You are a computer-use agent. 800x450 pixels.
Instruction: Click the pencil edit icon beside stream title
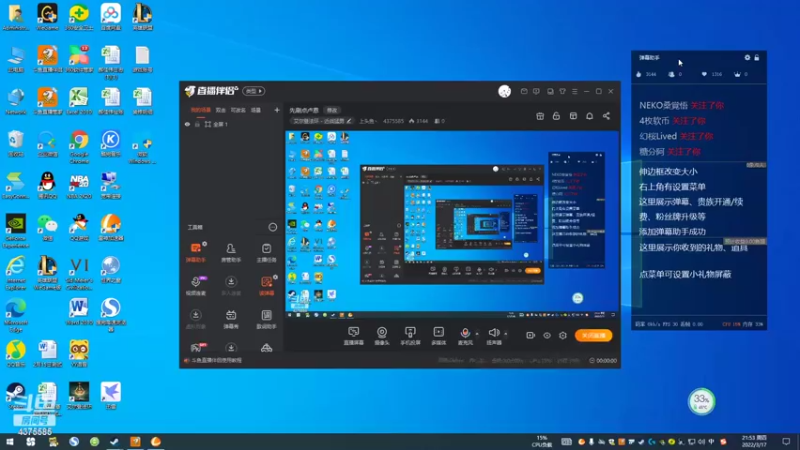pos(349,121)
